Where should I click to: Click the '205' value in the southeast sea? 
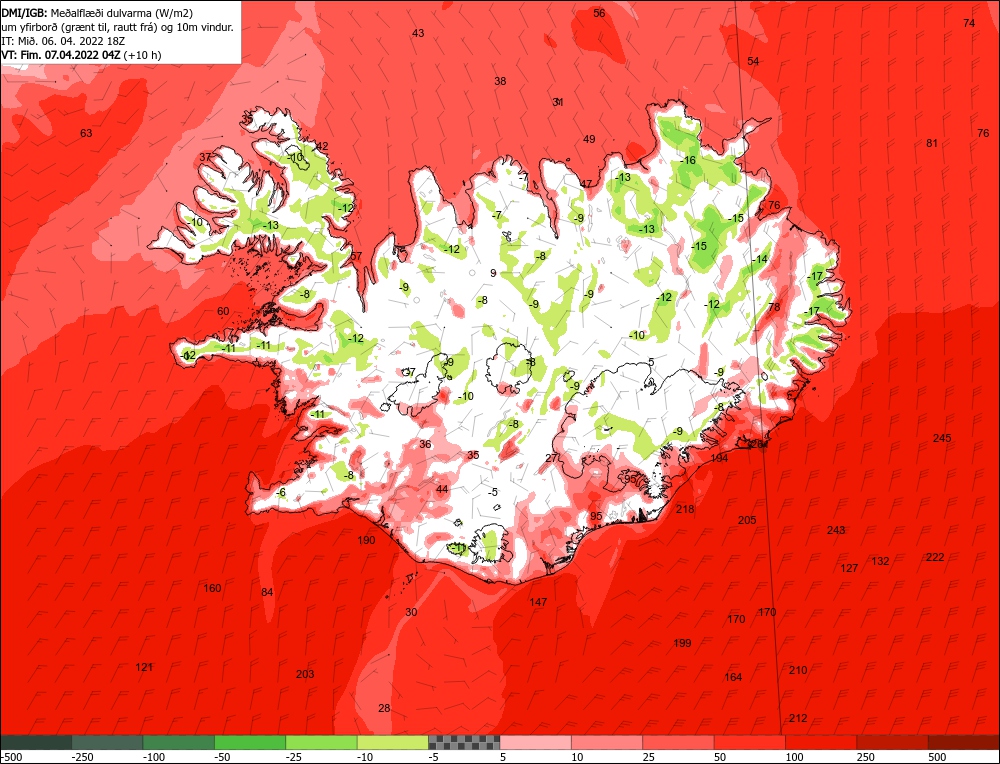[747, 520]
